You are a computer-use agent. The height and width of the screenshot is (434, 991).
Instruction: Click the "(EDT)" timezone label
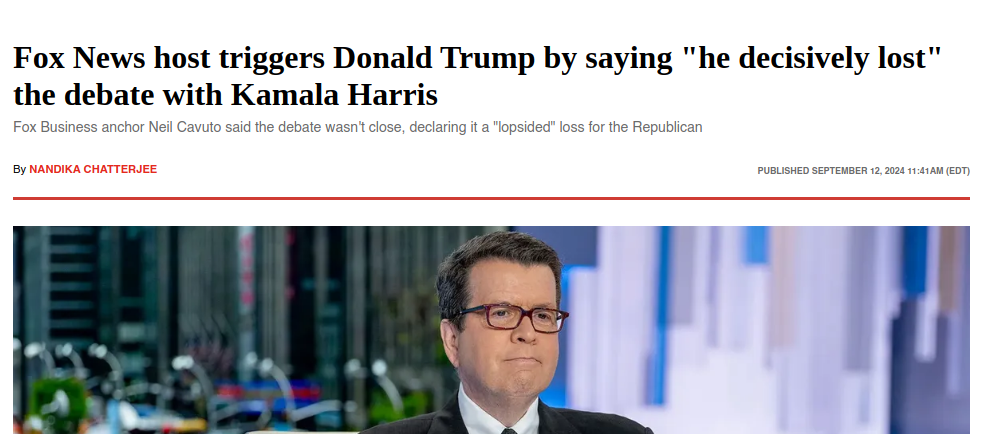click(x=958, y=171)
